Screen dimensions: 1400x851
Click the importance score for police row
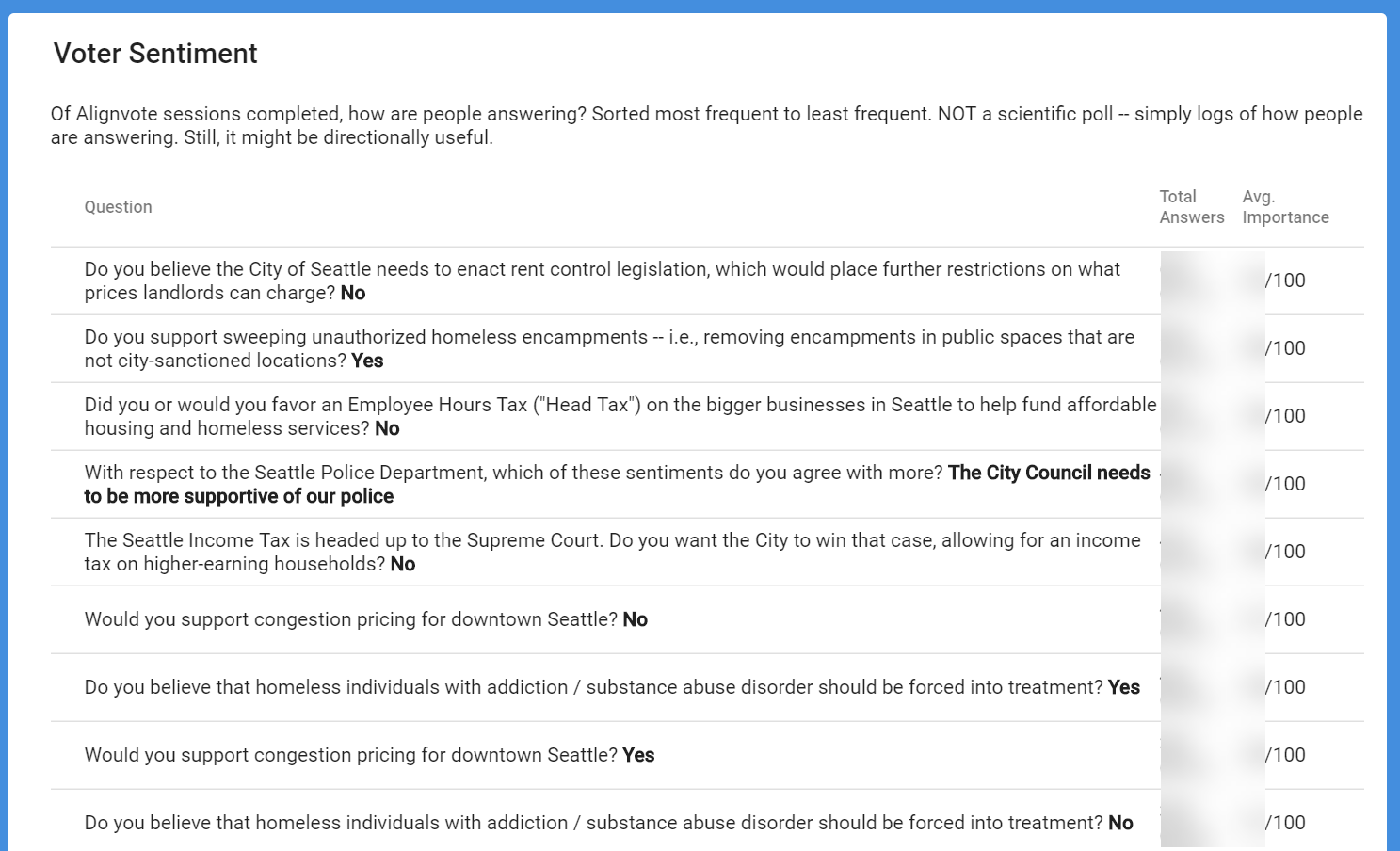coord(1285,484)
